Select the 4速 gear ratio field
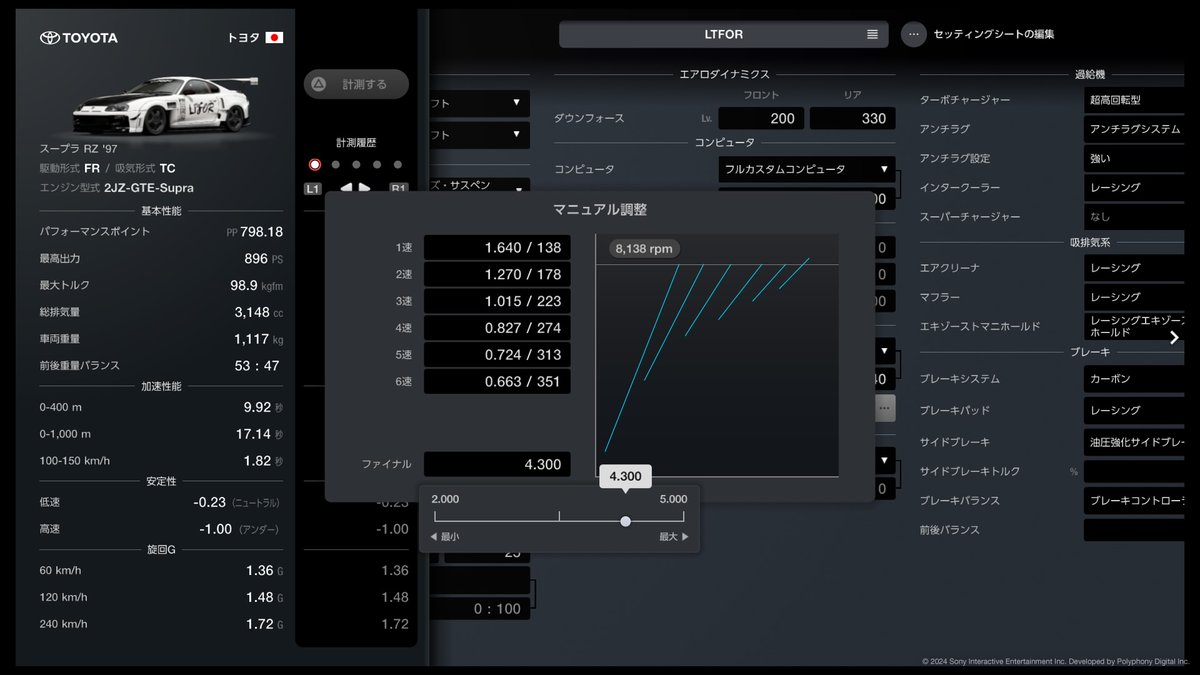The width and height of the screenshot is (1200, 675). coord(497,327)
